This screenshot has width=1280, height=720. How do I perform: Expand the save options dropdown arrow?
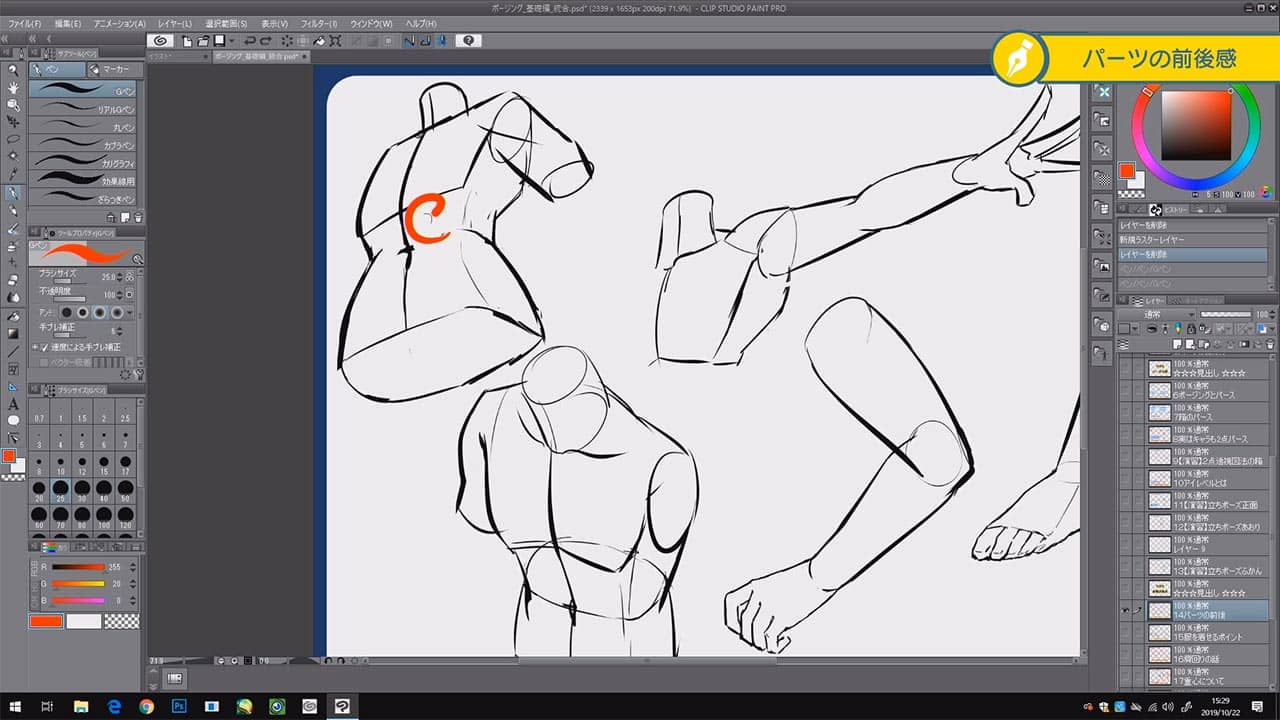coord(231,41)
